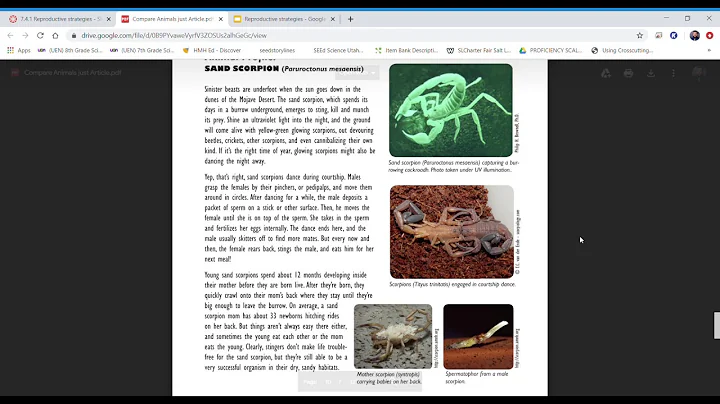
Task: Print the PDF document
Action: 629,73
